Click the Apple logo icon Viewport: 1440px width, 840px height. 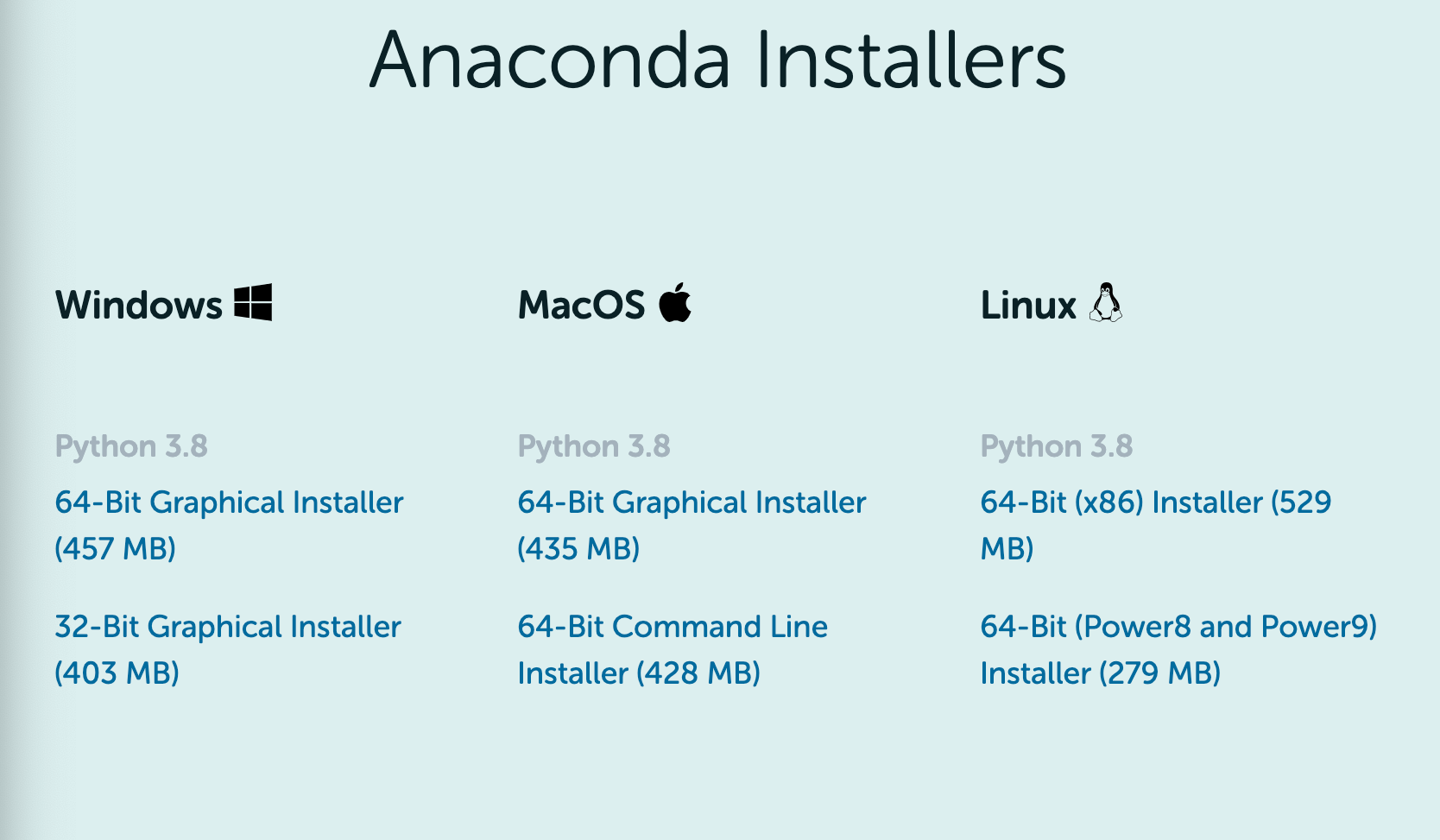coord(675,302)
